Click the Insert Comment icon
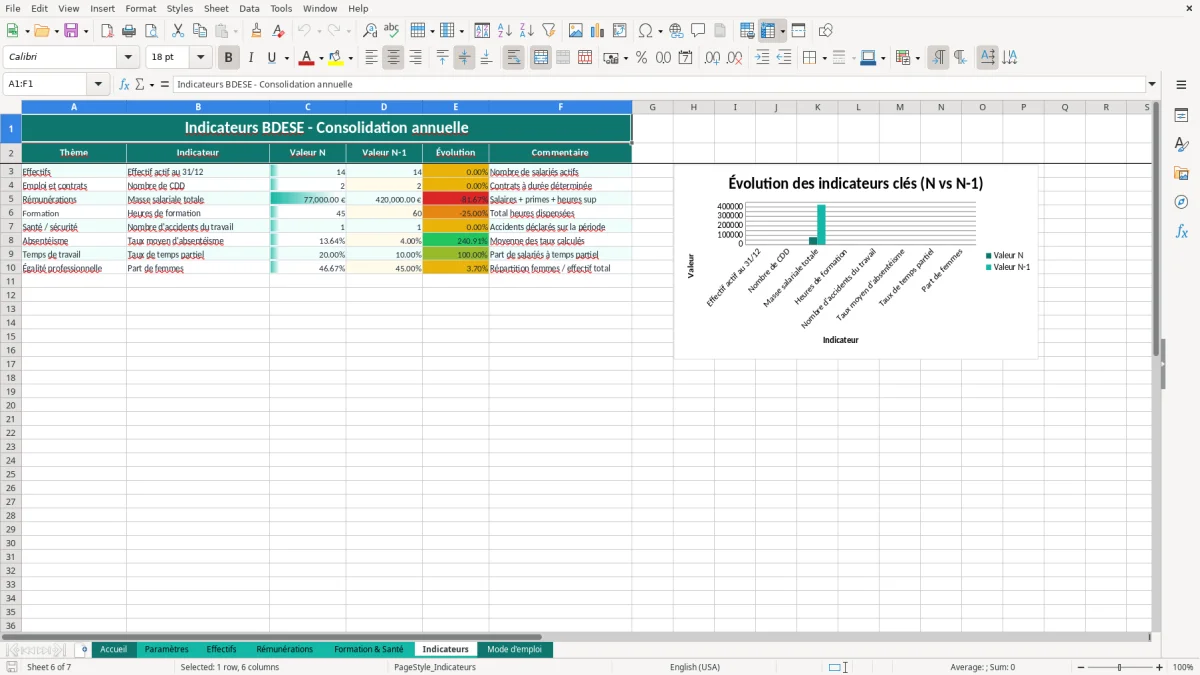The image size is (1200, 675). pos(698,31)
